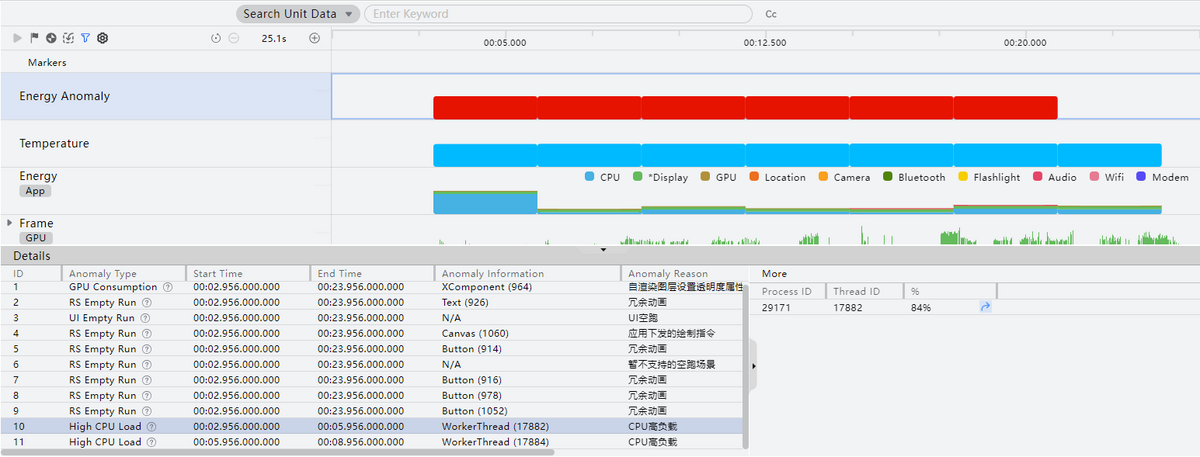Click the play button in the timeline toolbar
Screen dimensions: 1200x457
[17, 38]
